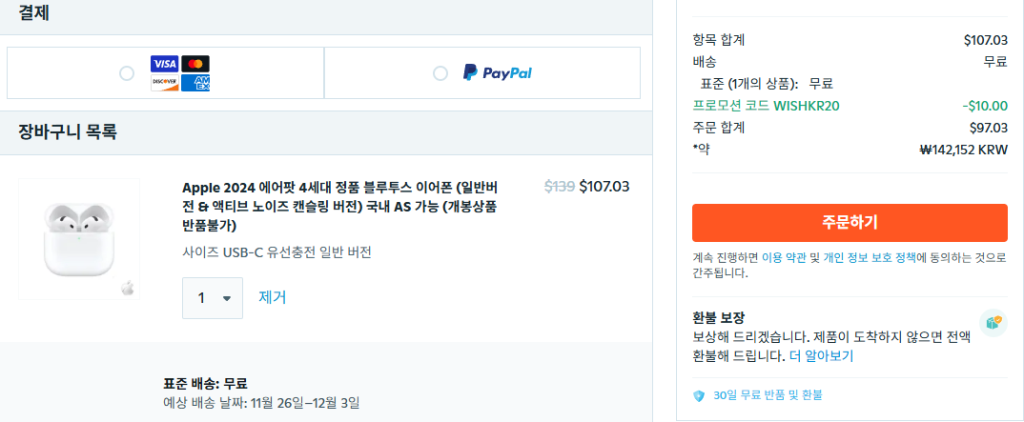
Task: Click the small Apple logo on product image
Action: click(x=127, y=288)
